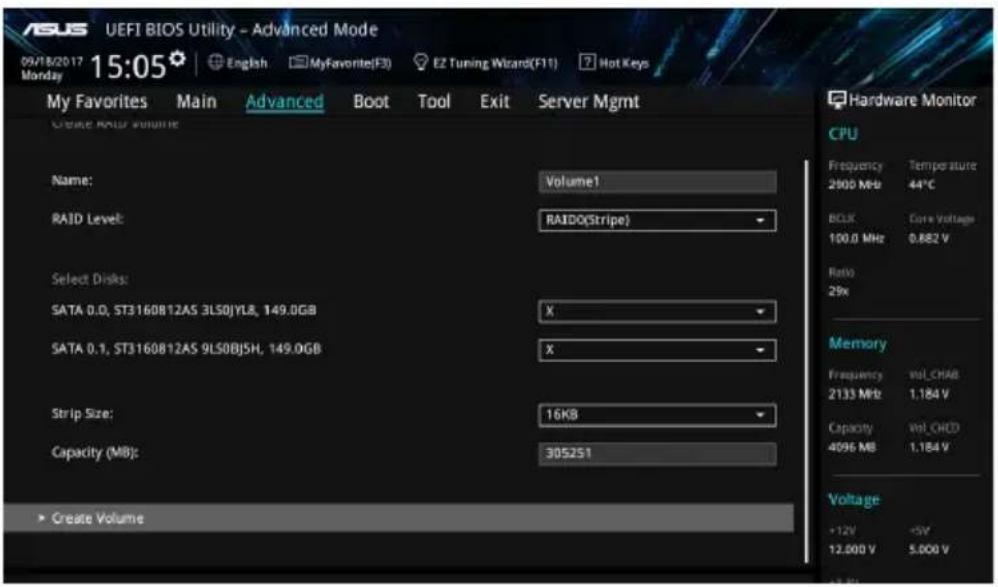Click the arrow icon beside Create Volume
This screenshot has height=587, width=998.
point(41,518)
